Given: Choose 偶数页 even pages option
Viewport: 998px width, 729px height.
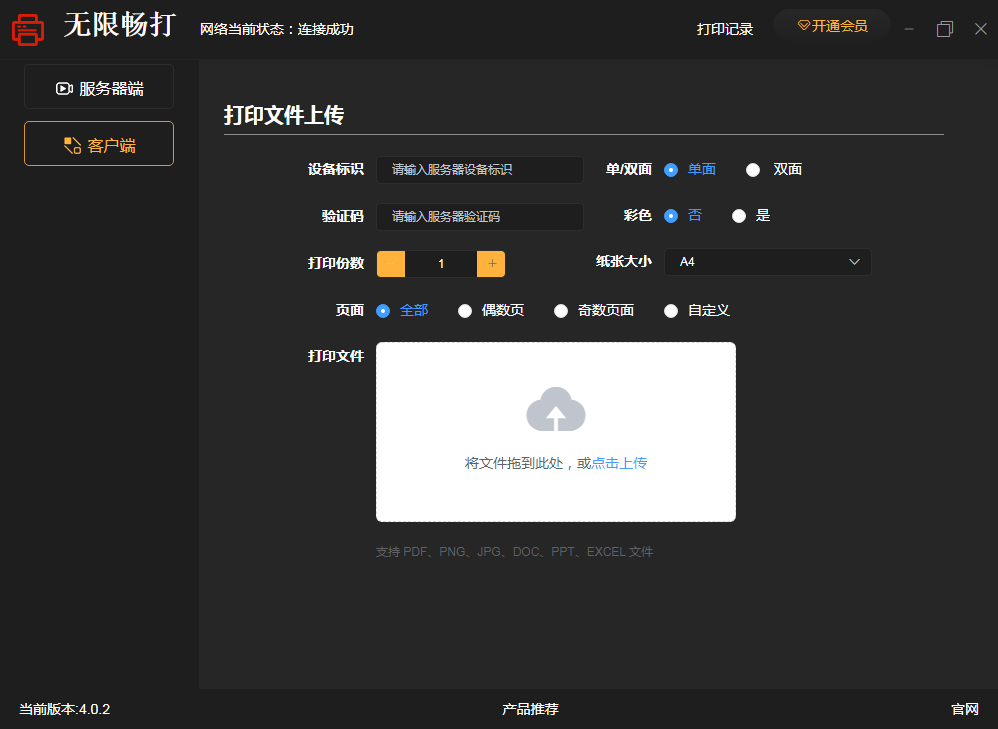Looking at the screenshot, I should click(x=465, y=311).
